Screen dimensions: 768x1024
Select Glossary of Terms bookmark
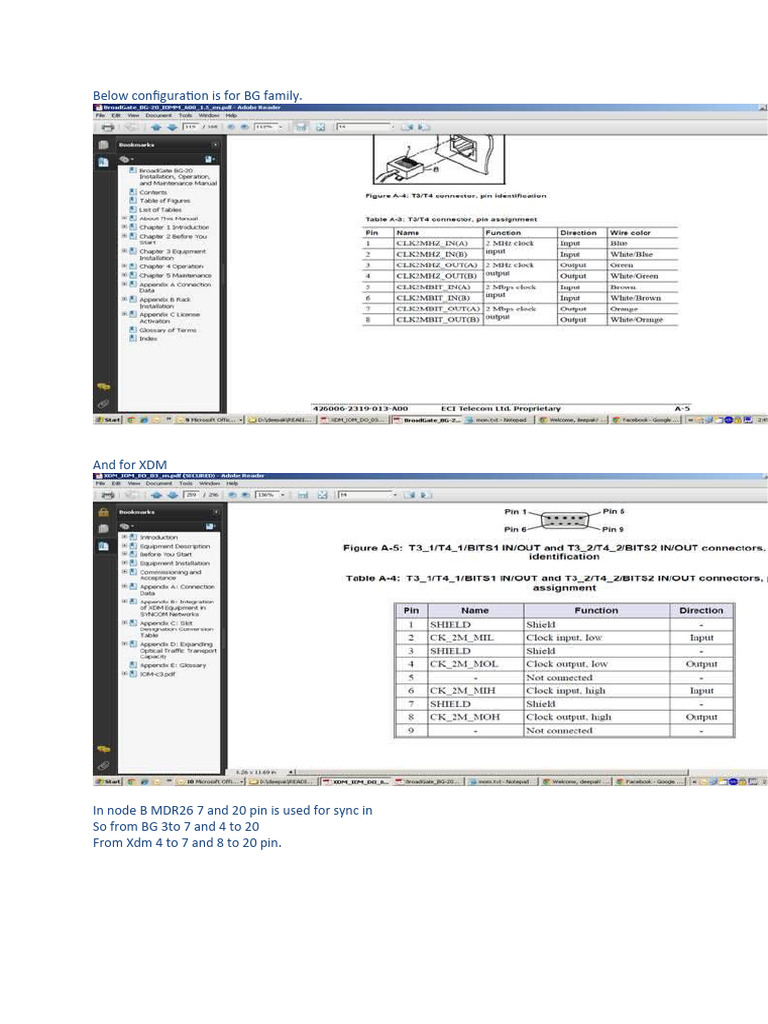(168, 330)
